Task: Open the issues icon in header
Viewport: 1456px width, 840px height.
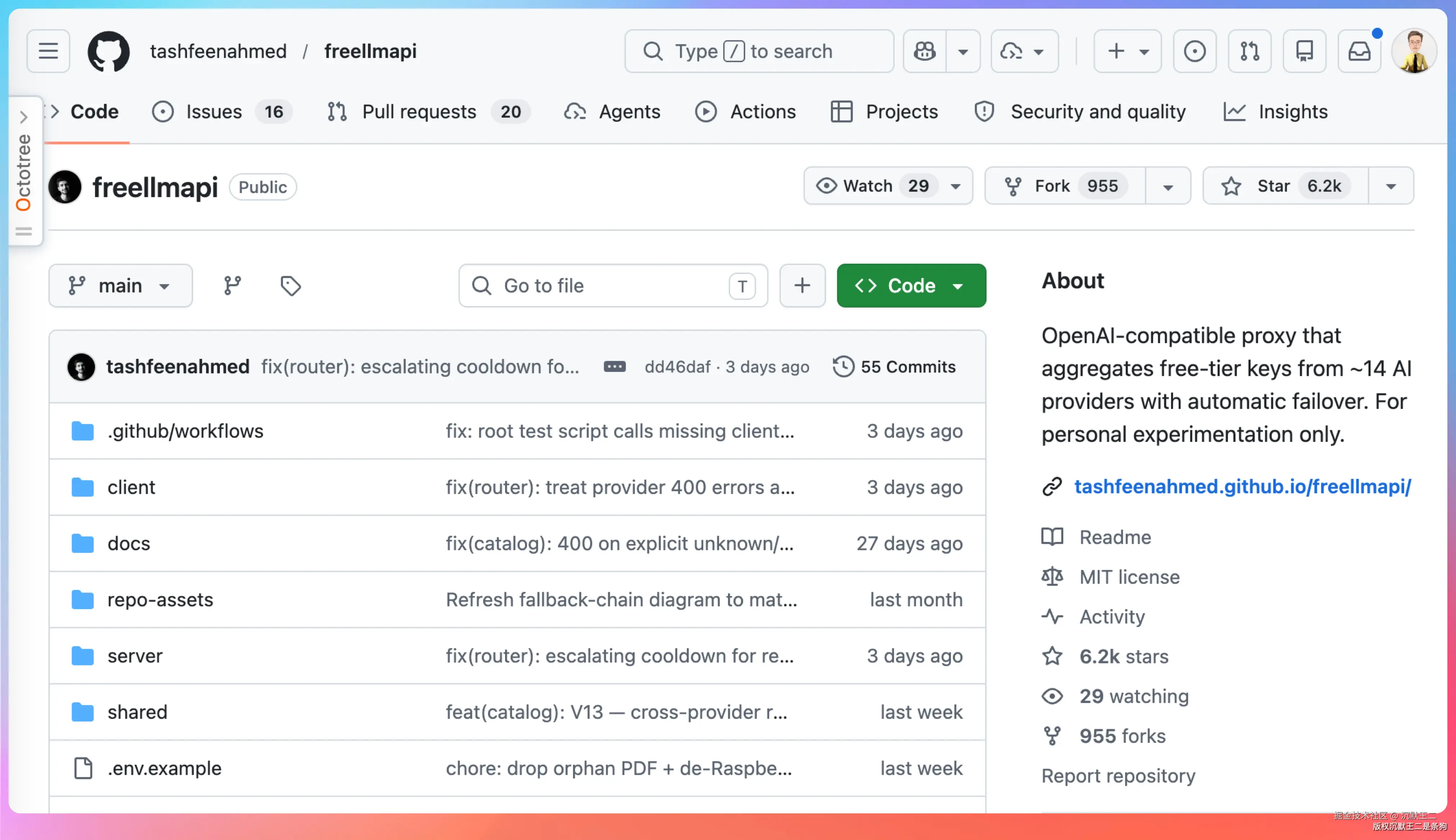Action: (1195, 51)
